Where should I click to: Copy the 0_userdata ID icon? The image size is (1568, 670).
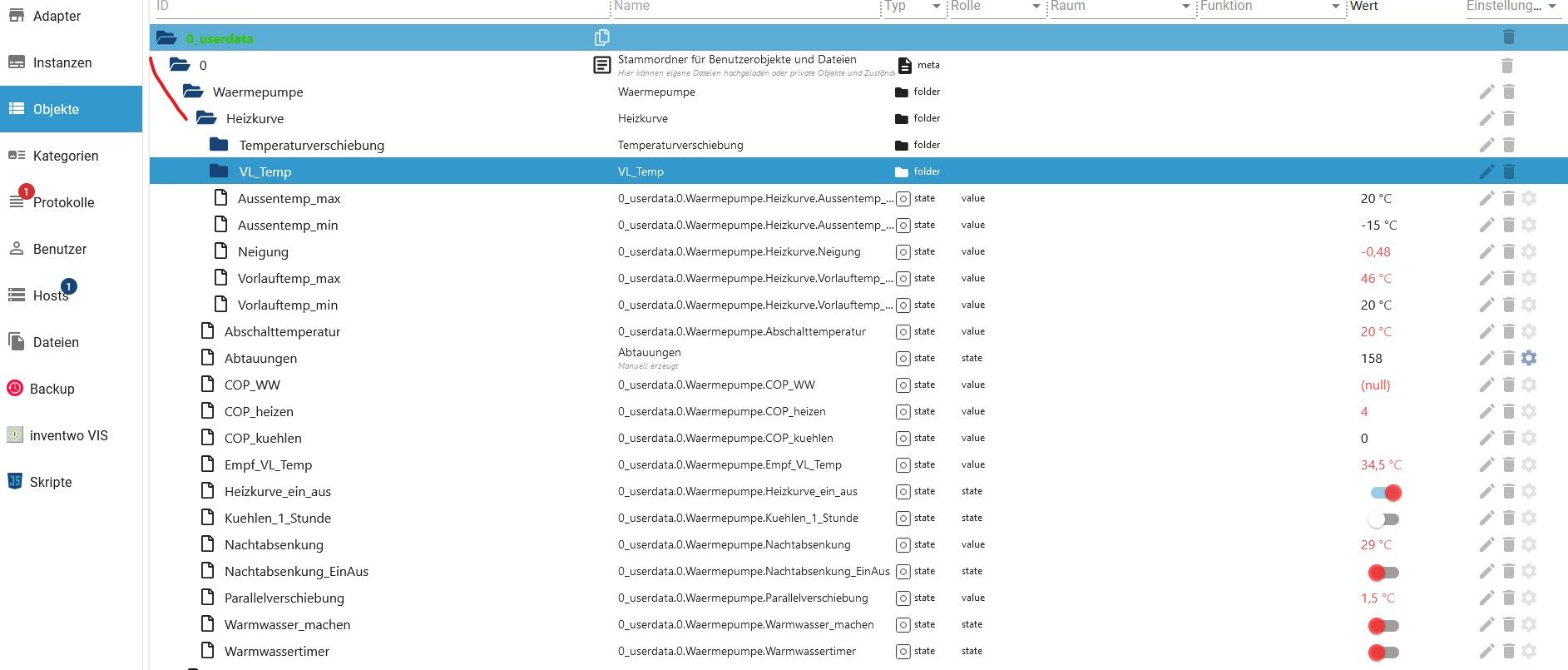click(602, 37)
